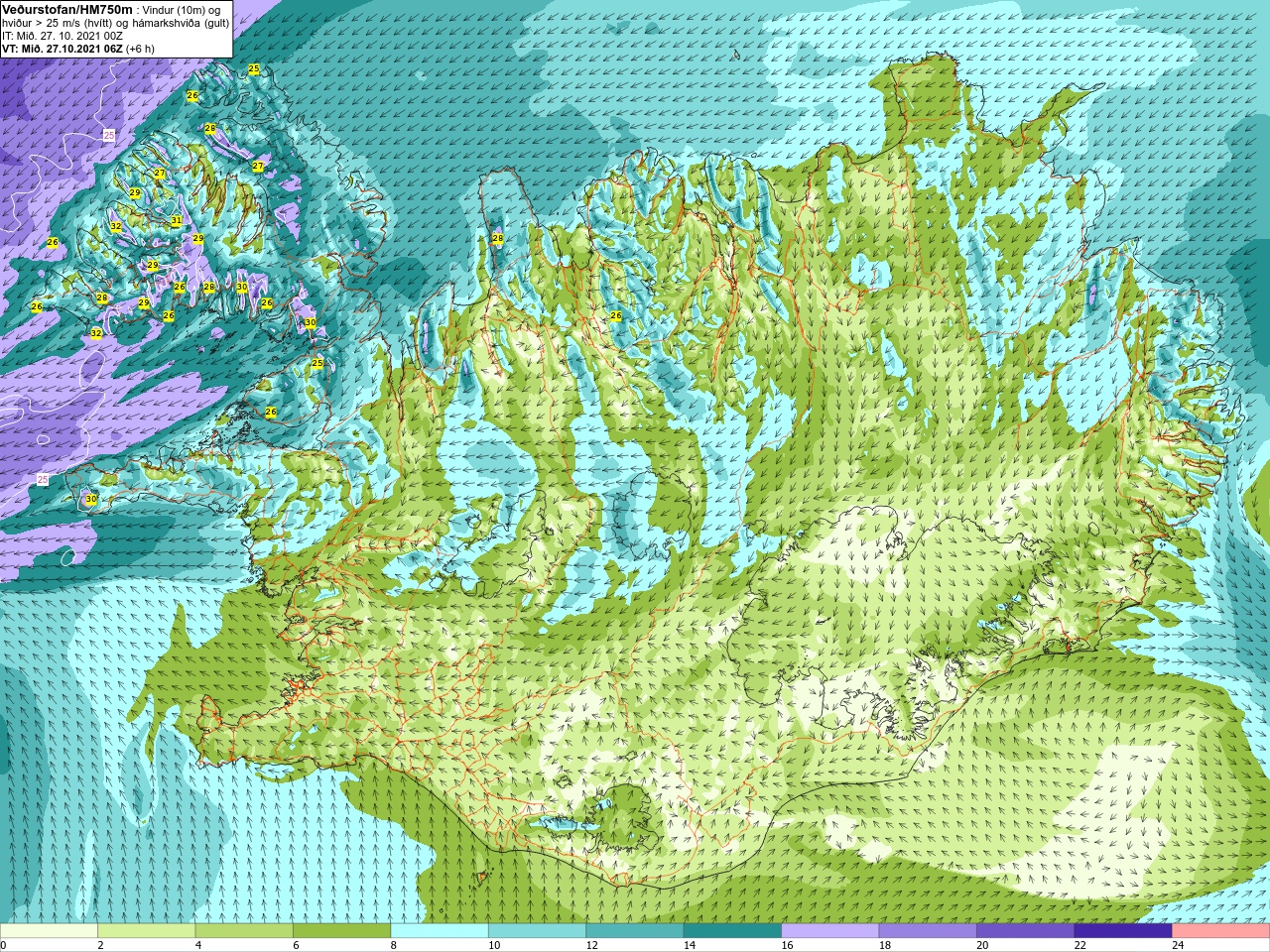
Task: Click the 22–24 m/s dark indigo legend swatch
Action: coord(1123,931)
